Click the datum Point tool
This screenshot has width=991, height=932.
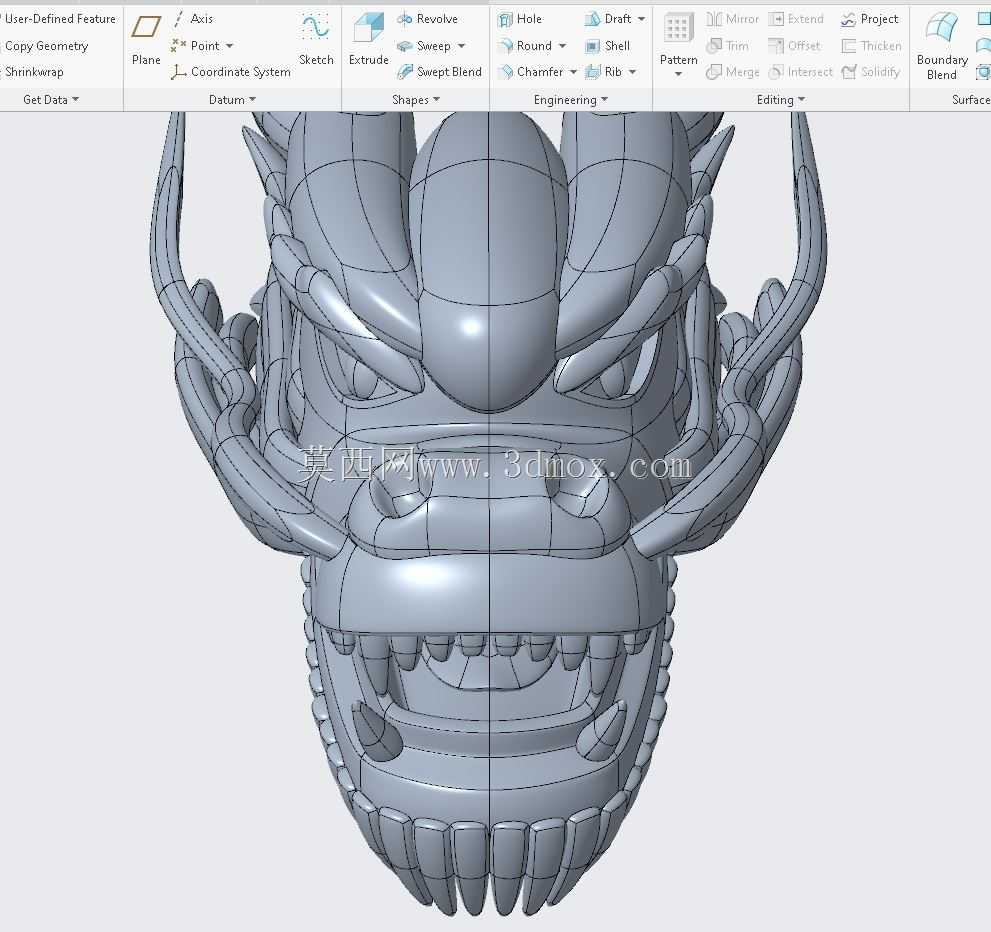tap(195, 45)
